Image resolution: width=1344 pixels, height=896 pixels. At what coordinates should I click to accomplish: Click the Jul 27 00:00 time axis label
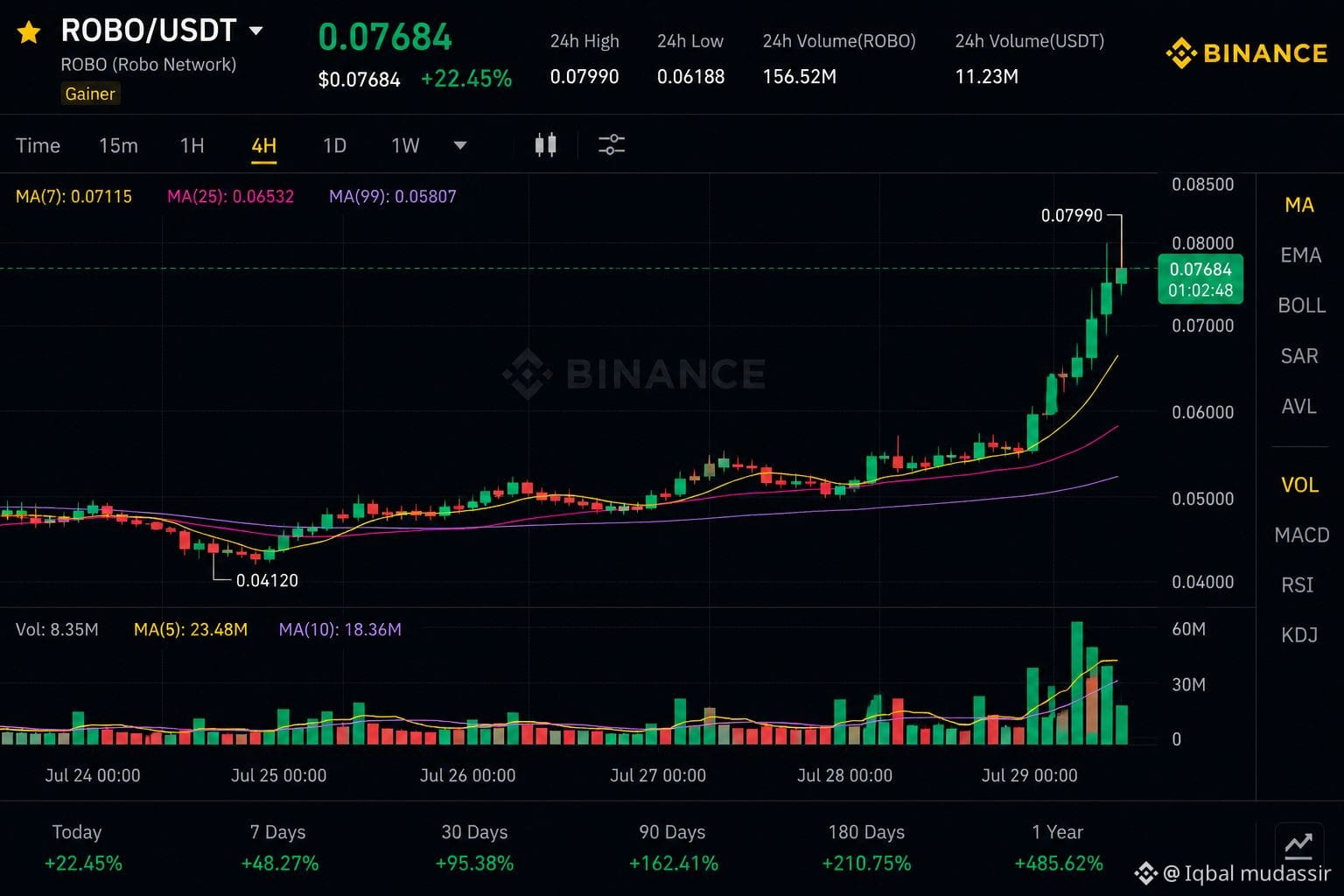point(658,775)
